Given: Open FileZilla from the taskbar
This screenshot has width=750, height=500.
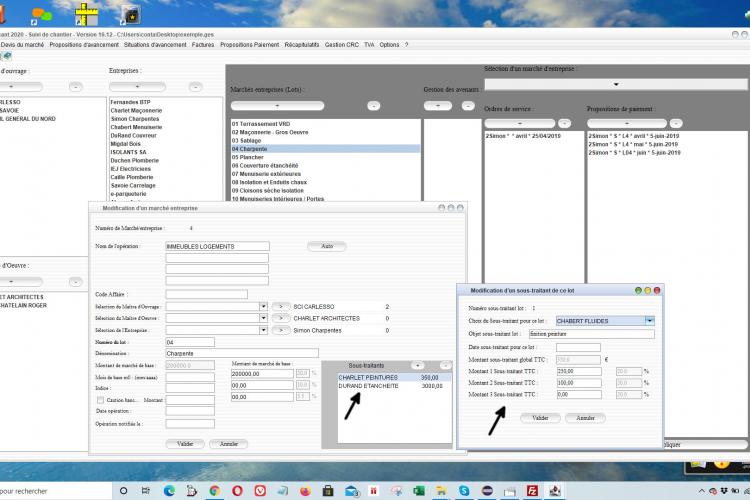Looking at the screenshot, I should pyautogui.click(x=532, y=491).
